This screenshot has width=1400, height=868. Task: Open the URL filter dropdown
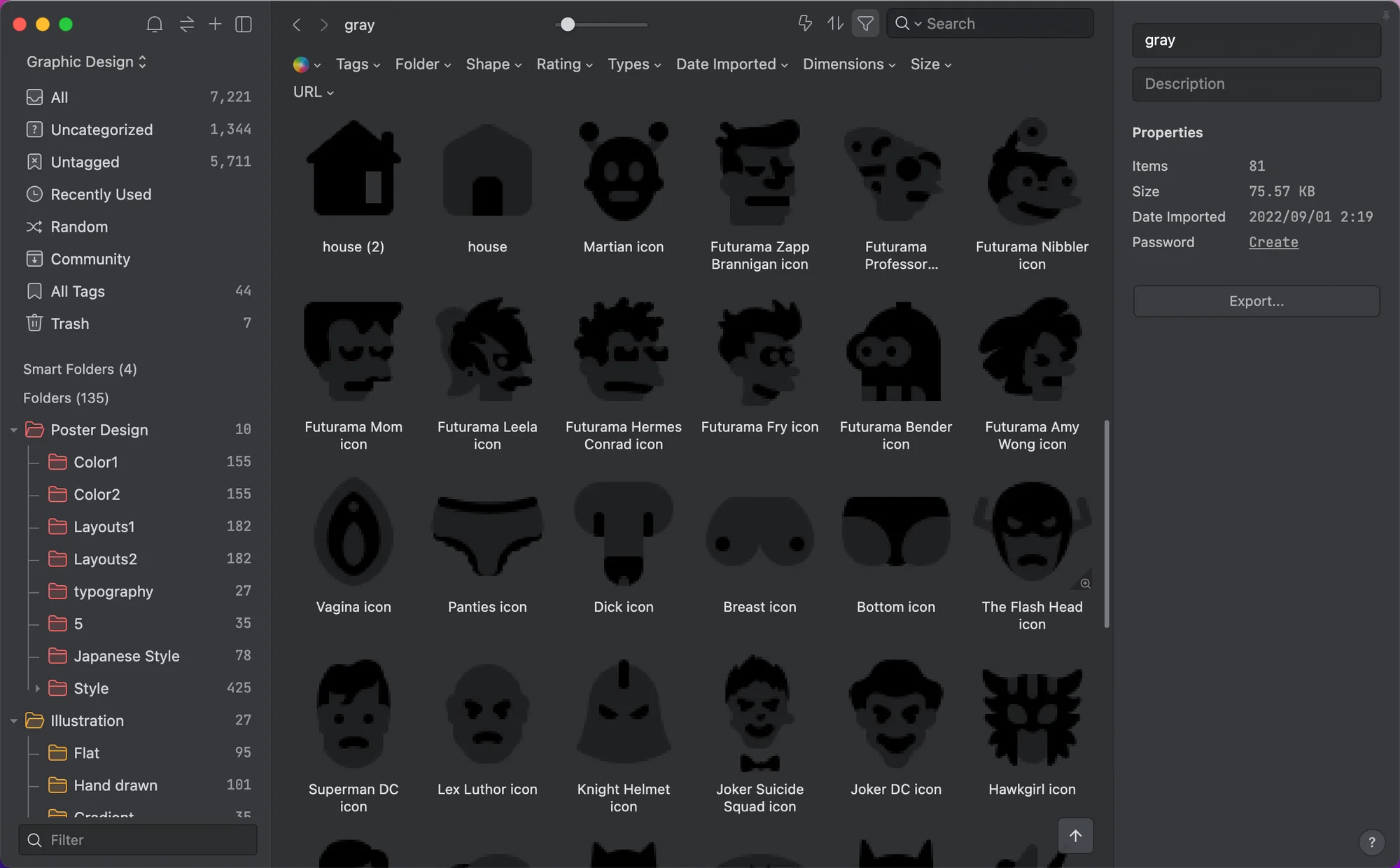(313, 92)
